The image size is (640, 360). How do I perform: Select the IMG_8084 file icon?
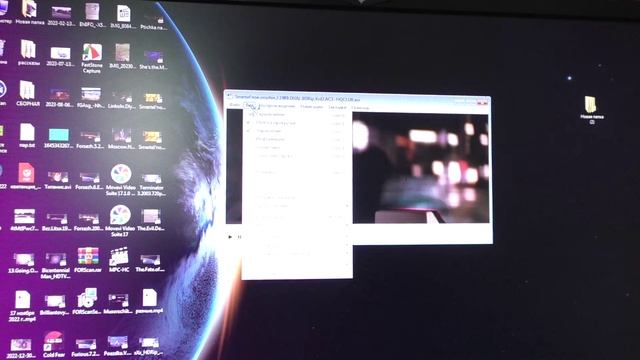pyautogui.click(x=123, y=17)
